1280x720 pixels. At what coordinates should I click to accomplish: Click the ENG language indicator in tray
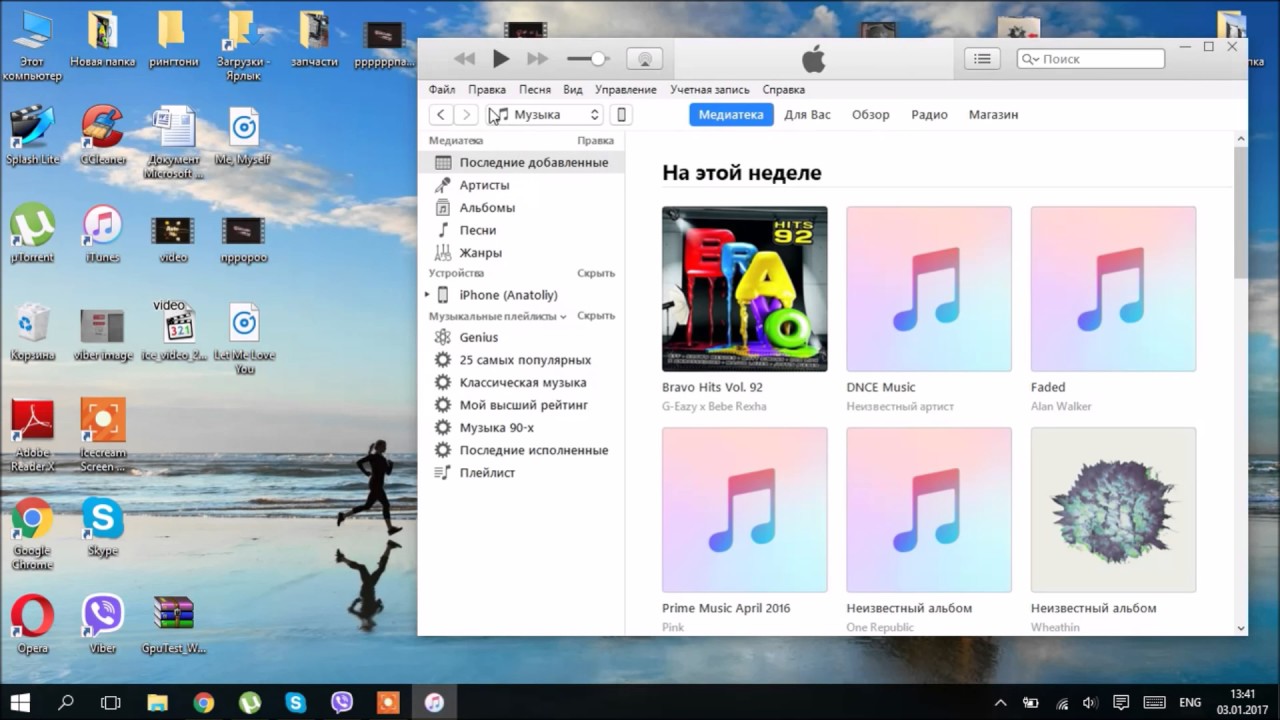(x=1190, y=703)
